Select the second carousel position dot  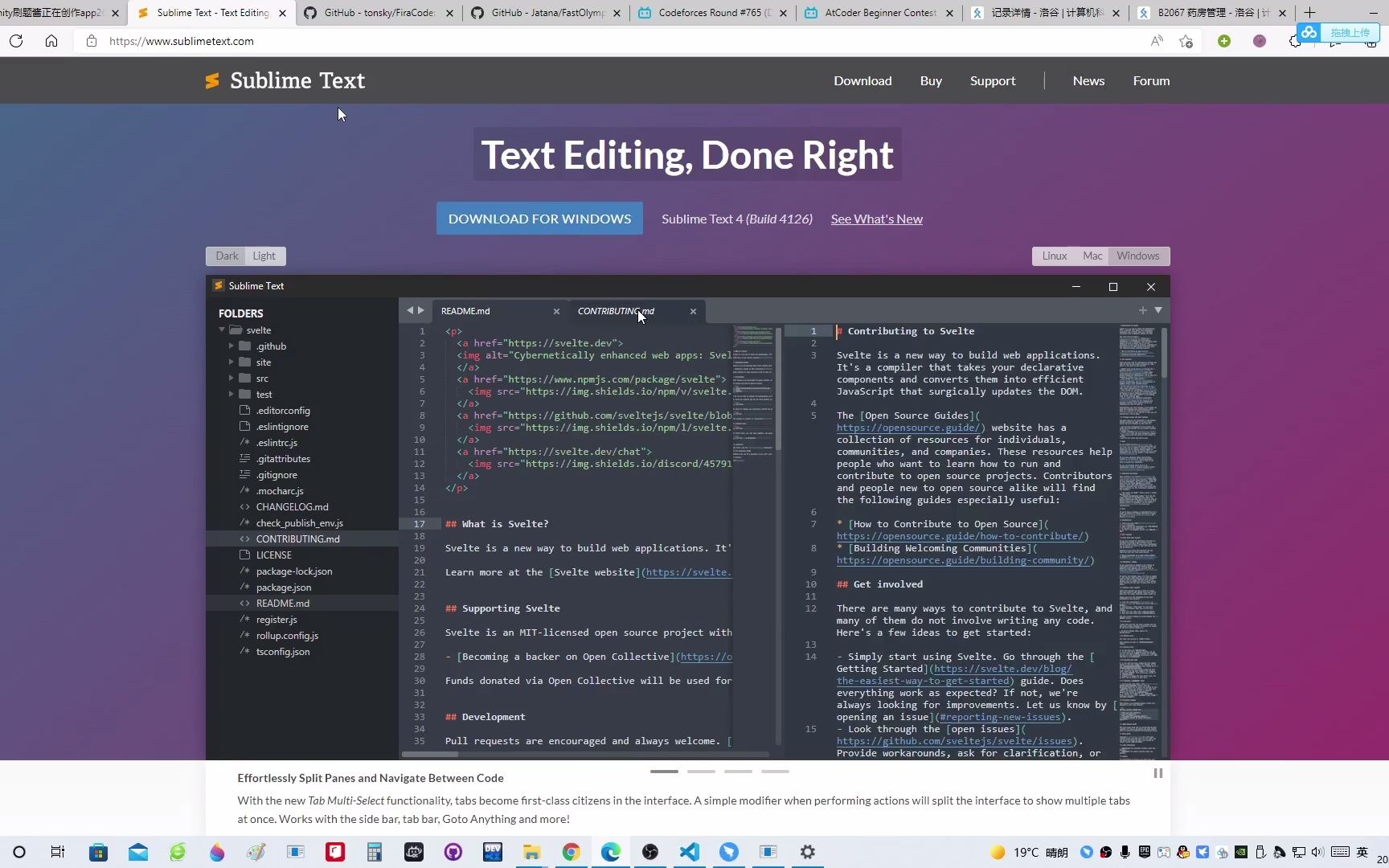pyautogui.click(x=701, y=771)
